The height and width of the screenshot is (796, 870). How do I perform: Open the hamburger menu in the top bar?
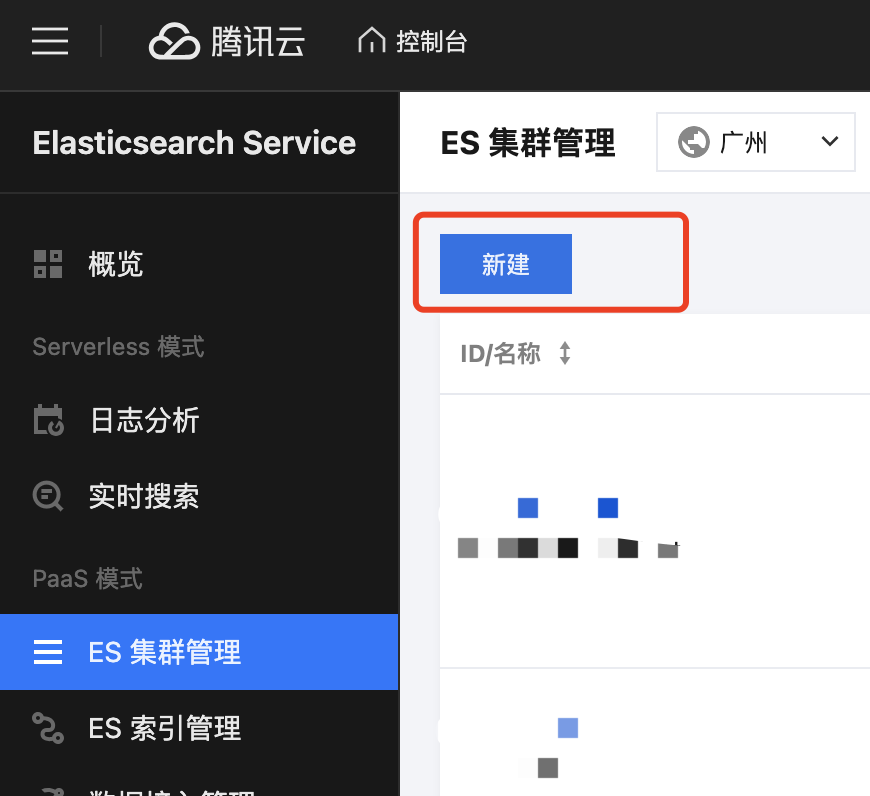pyautogui.click(x=50, y=41)
